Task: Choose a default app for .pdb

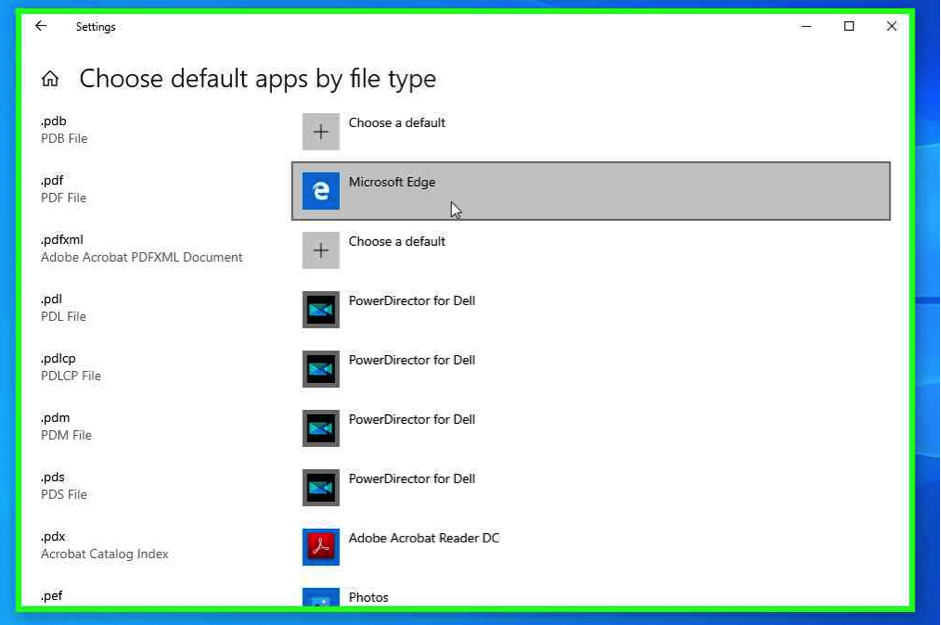Action: coord(397,123)
